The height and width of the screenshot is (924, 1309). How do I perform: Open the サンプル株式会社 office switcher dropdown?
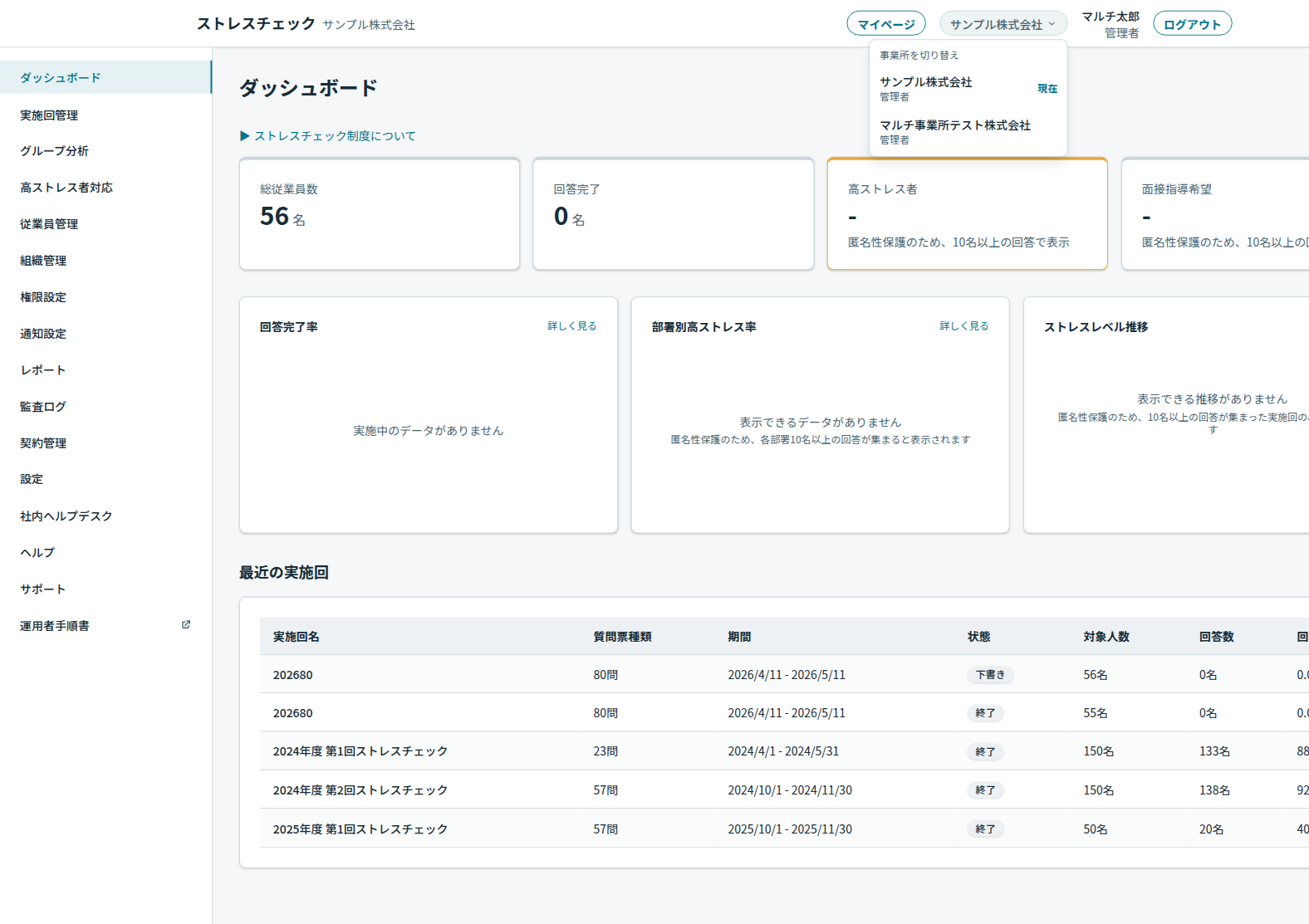pyautogui.click(x=1003, y=24)
